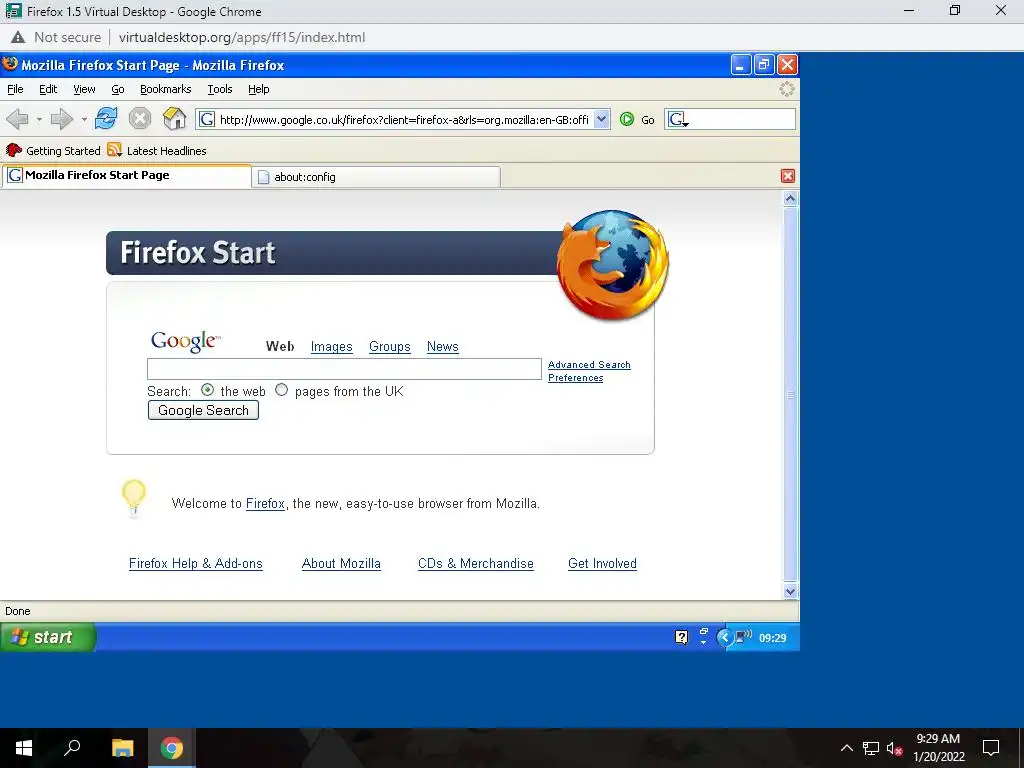Open the View menu
Screen dimensions: 1024x768
[x=84, y=89]
